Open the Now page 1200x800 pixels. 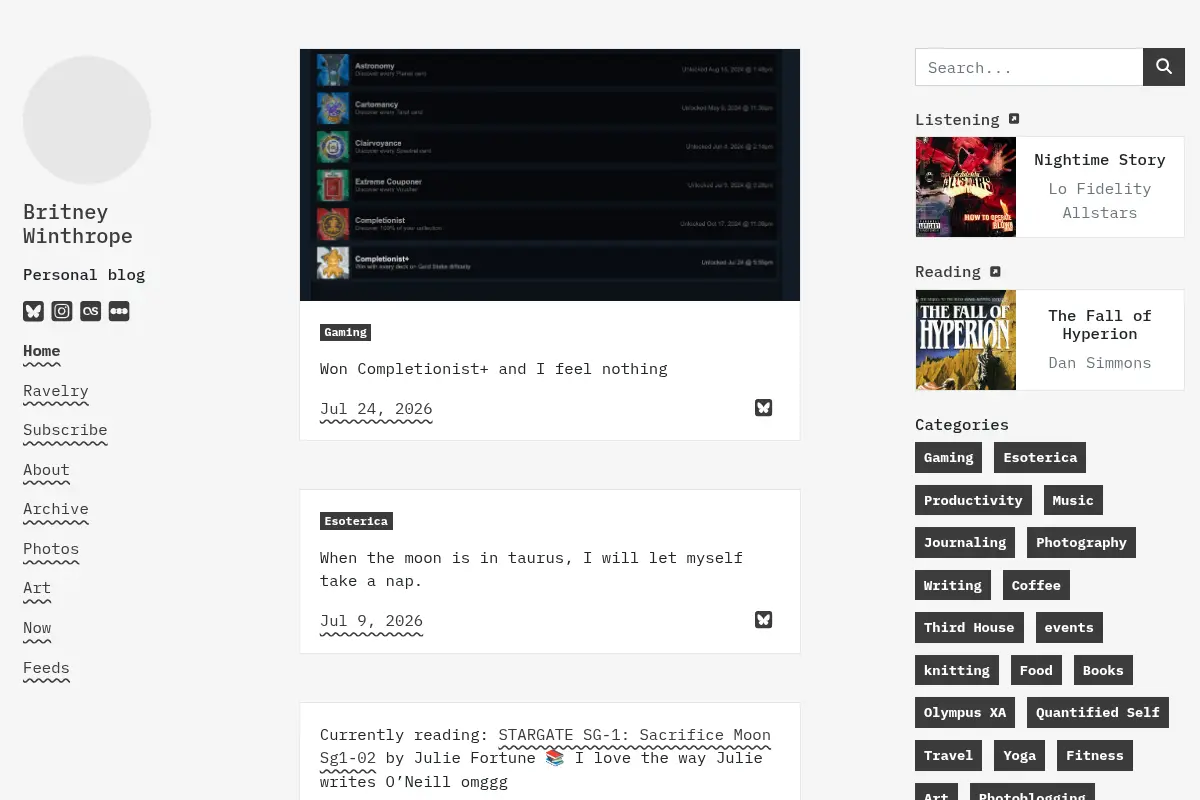click(37, 628)
